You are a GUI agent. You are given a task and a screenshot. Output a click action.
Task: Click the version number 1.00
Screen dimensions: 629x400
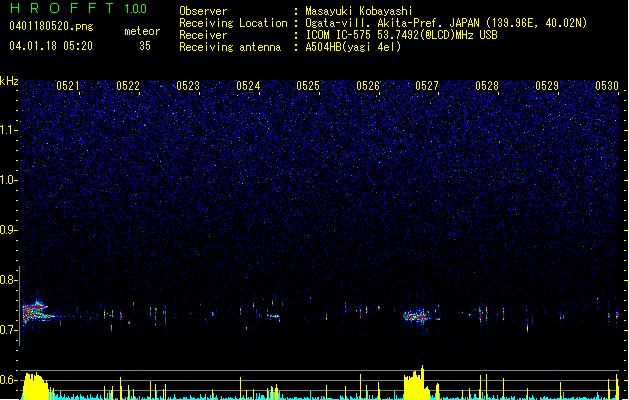135,8
